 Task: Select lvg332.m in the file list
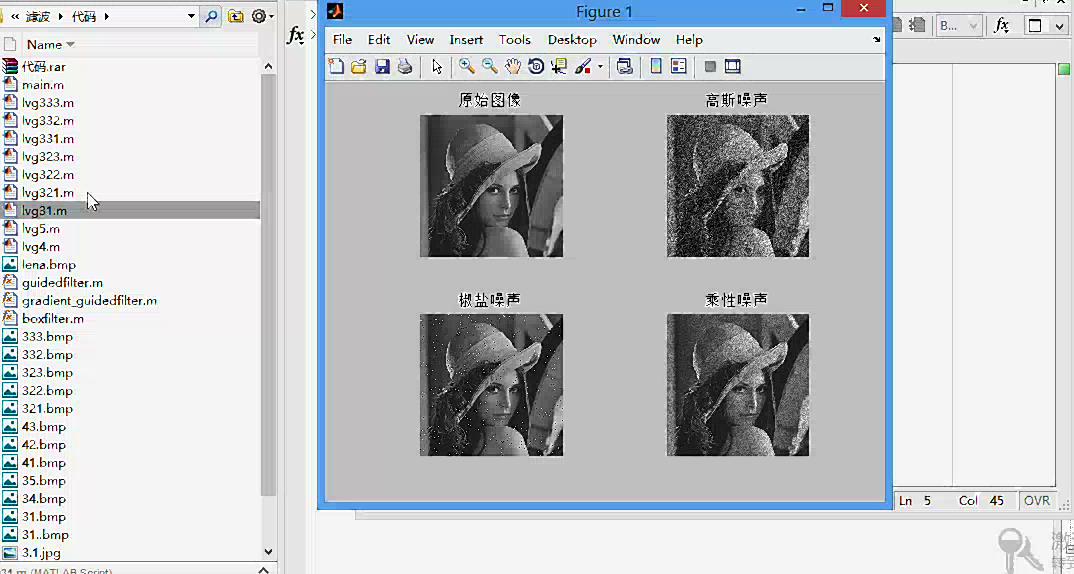(48, 121)
